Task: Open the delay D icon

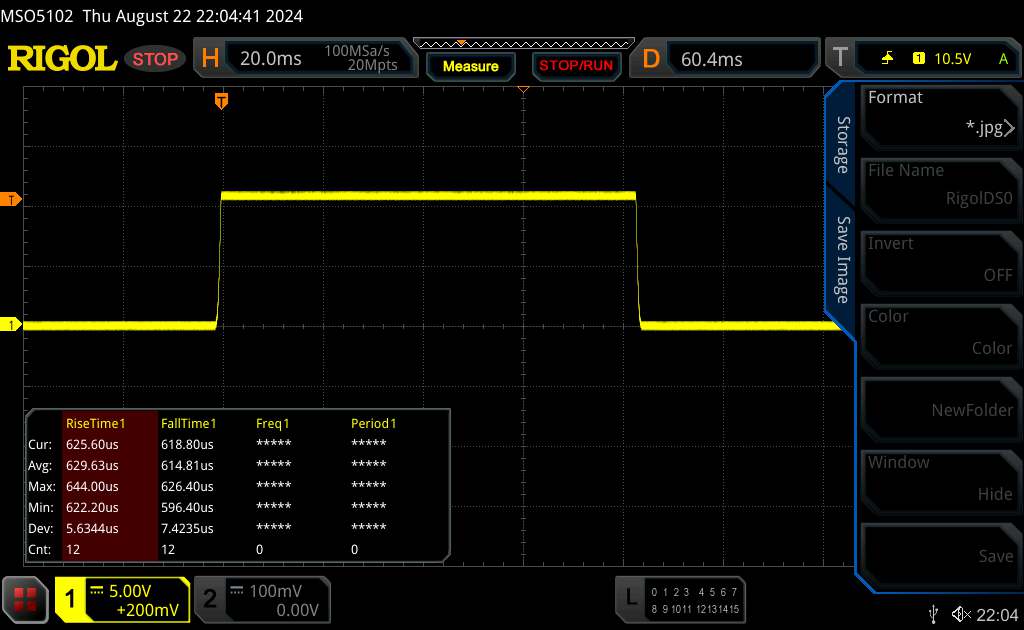Action: click(x=651, y=59)
